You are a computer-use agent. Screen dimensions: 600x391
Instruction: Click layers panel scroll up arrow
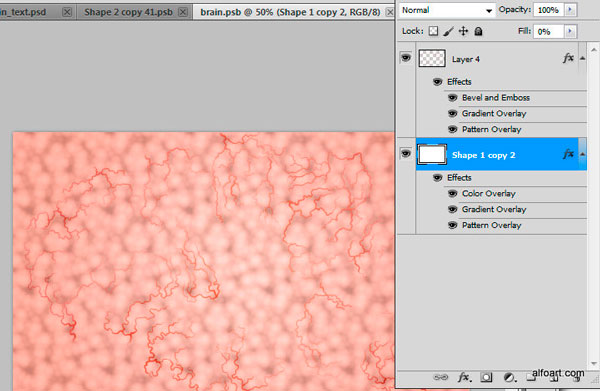[593, 50]
